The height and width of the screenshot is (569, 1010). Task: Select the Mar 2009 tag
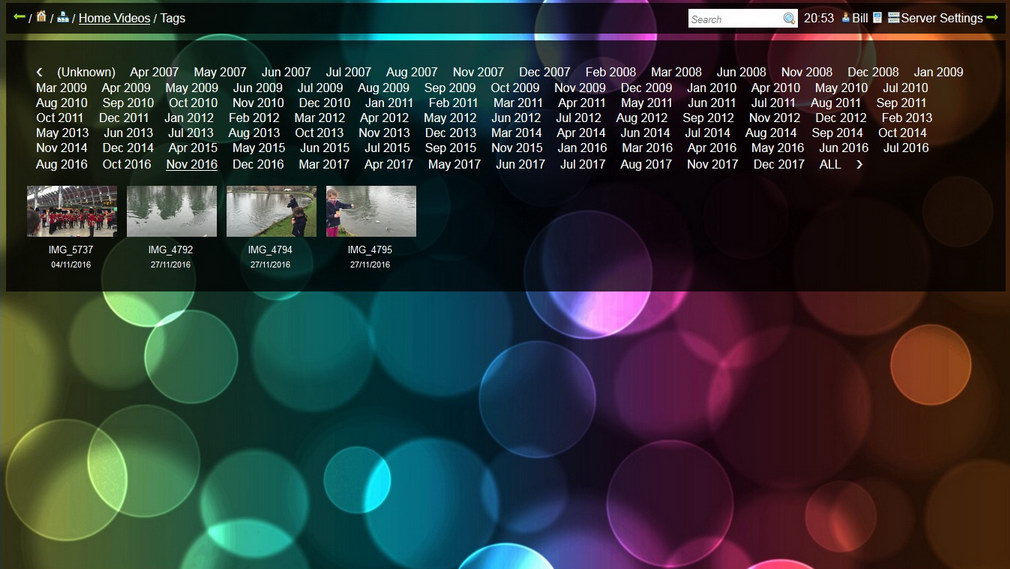click(x=61, y=88)
